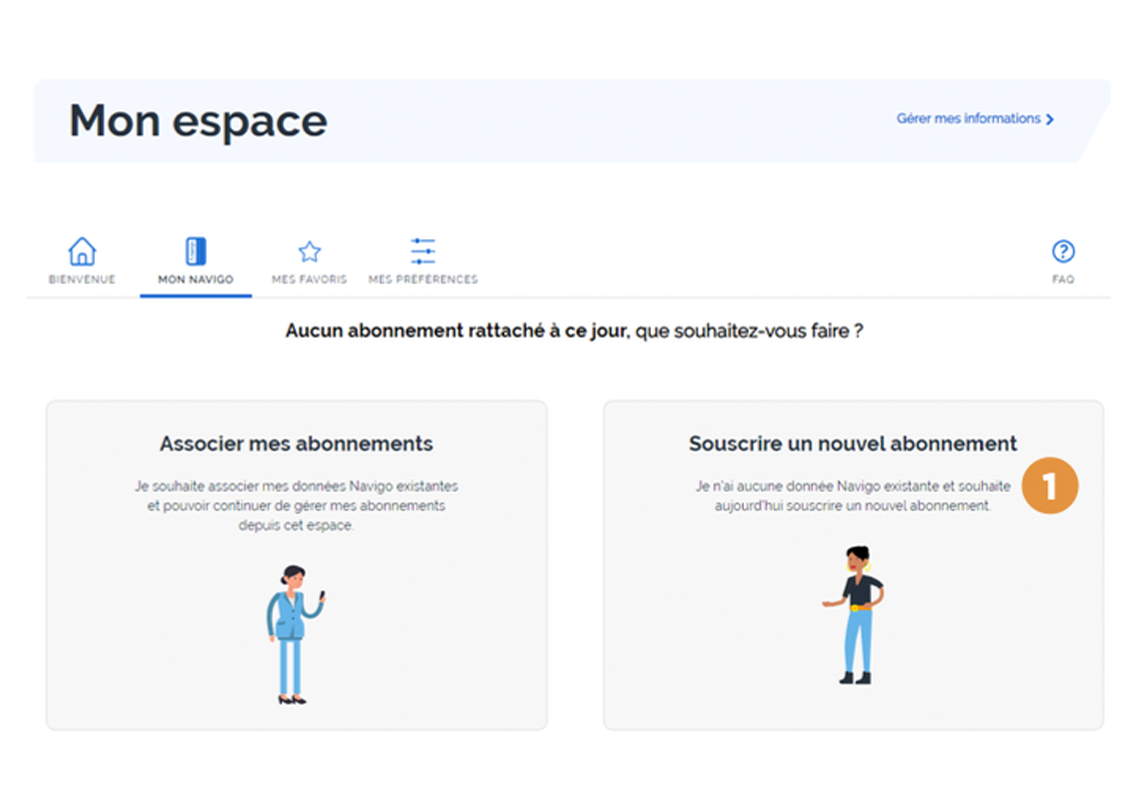Click the Mes Préférences sliders icon
The width and height of the screenshot is (1135, 791).
[x=423, y=251]
